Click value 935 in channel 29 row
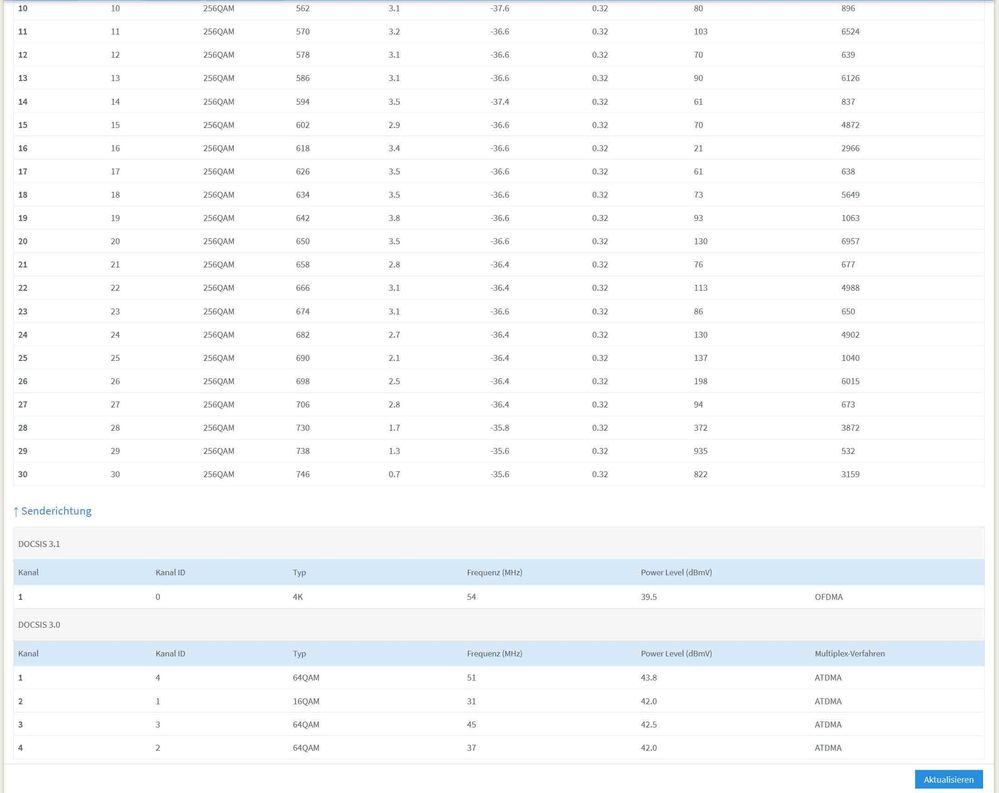 coord(701,451)
